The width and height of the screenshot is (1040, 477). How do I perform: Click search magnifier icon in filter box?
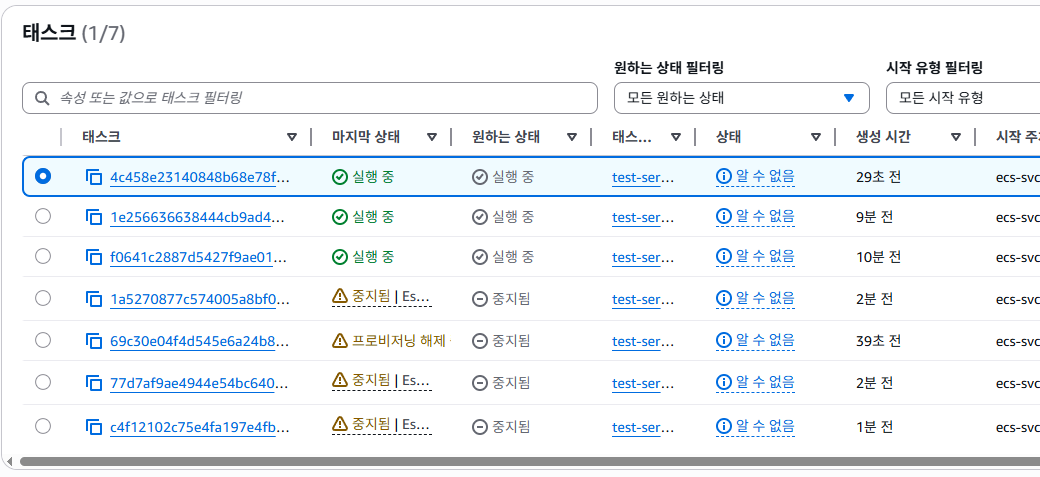tap(42, 98)
